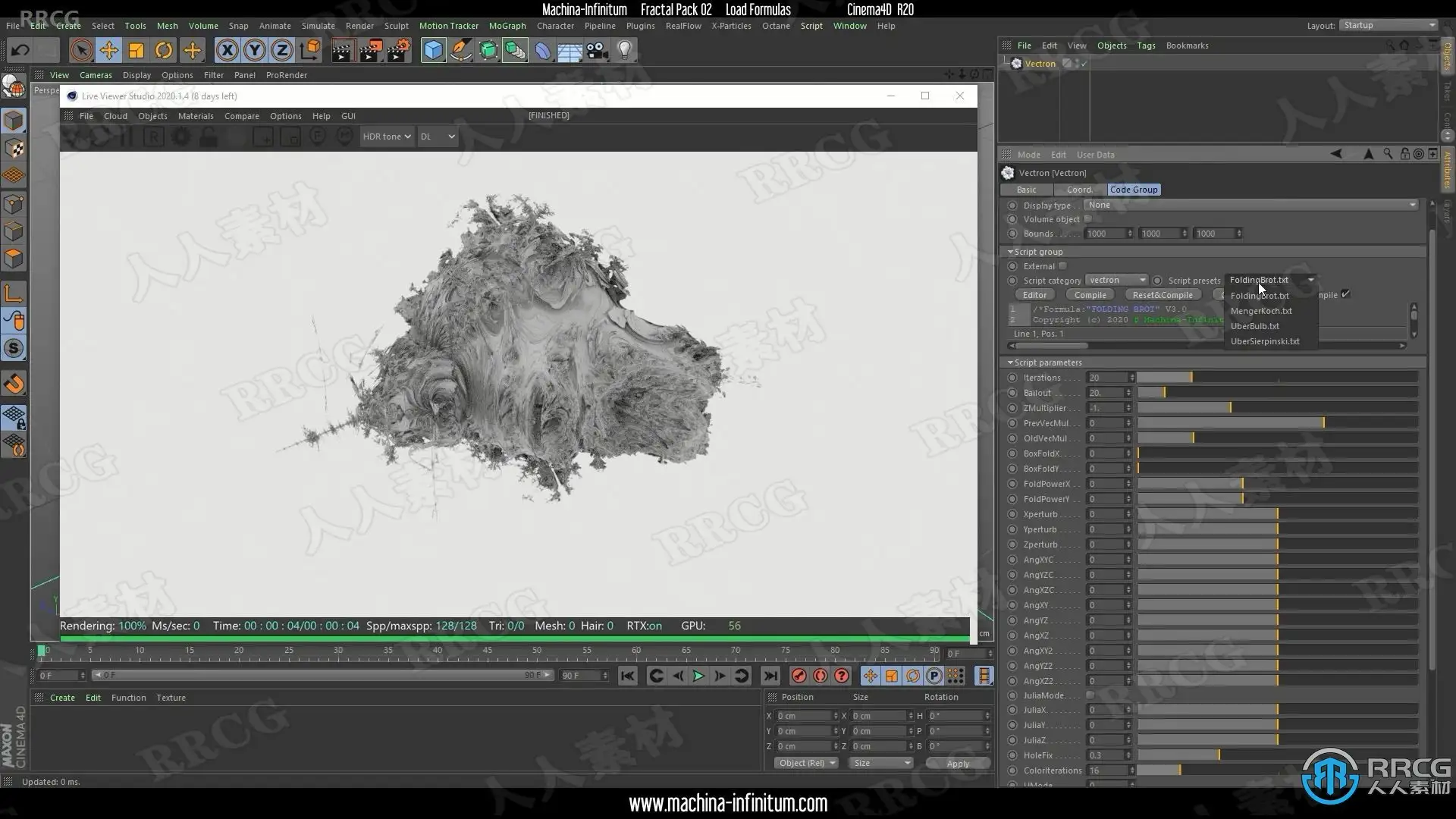The height and width of the screenshot is (819, 1456).
Task: Switch to the Coord tab
Action: (x=1078, y=190)
